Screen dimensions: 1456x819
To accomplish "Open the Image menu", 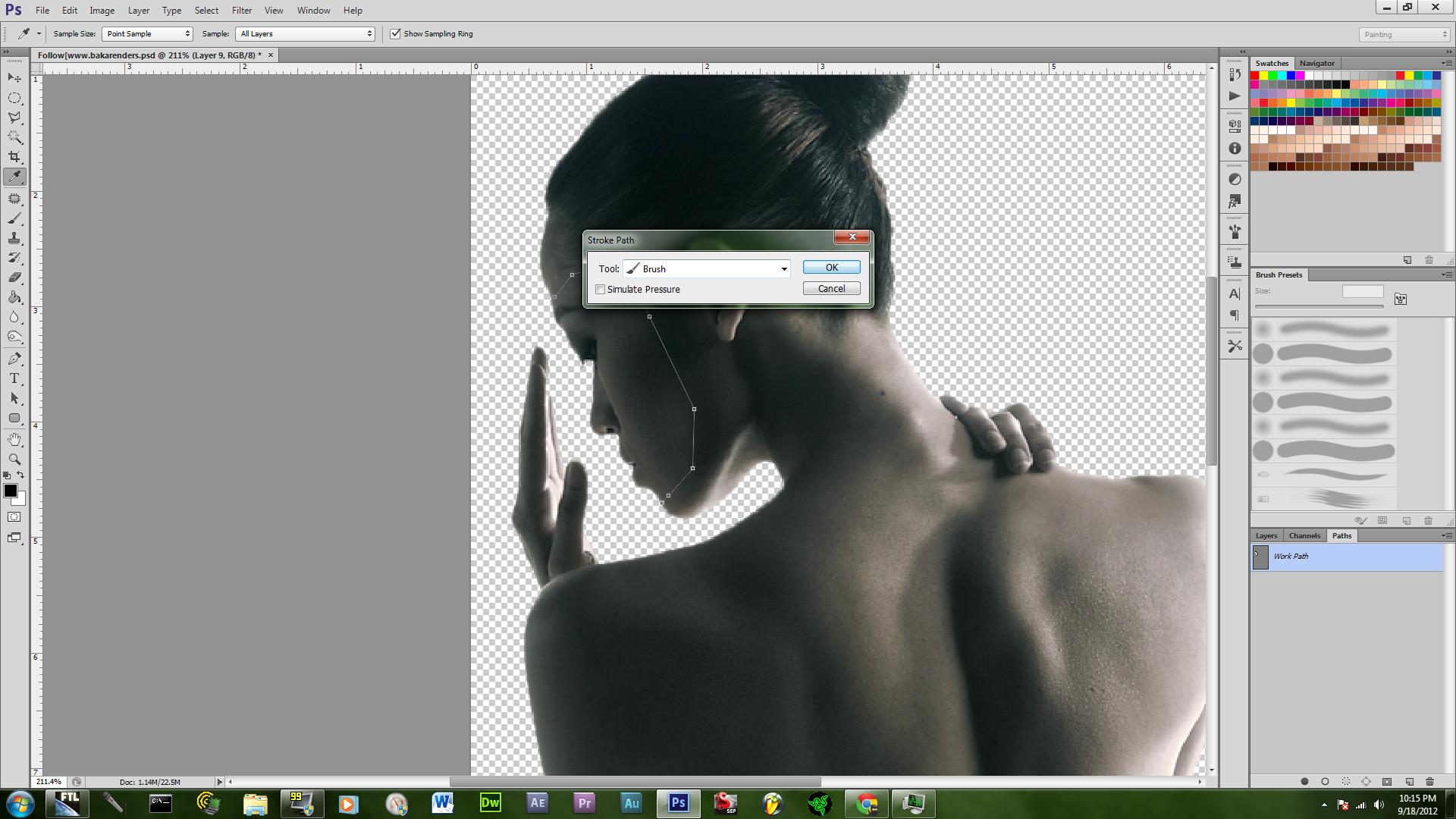I will (102, 11).
